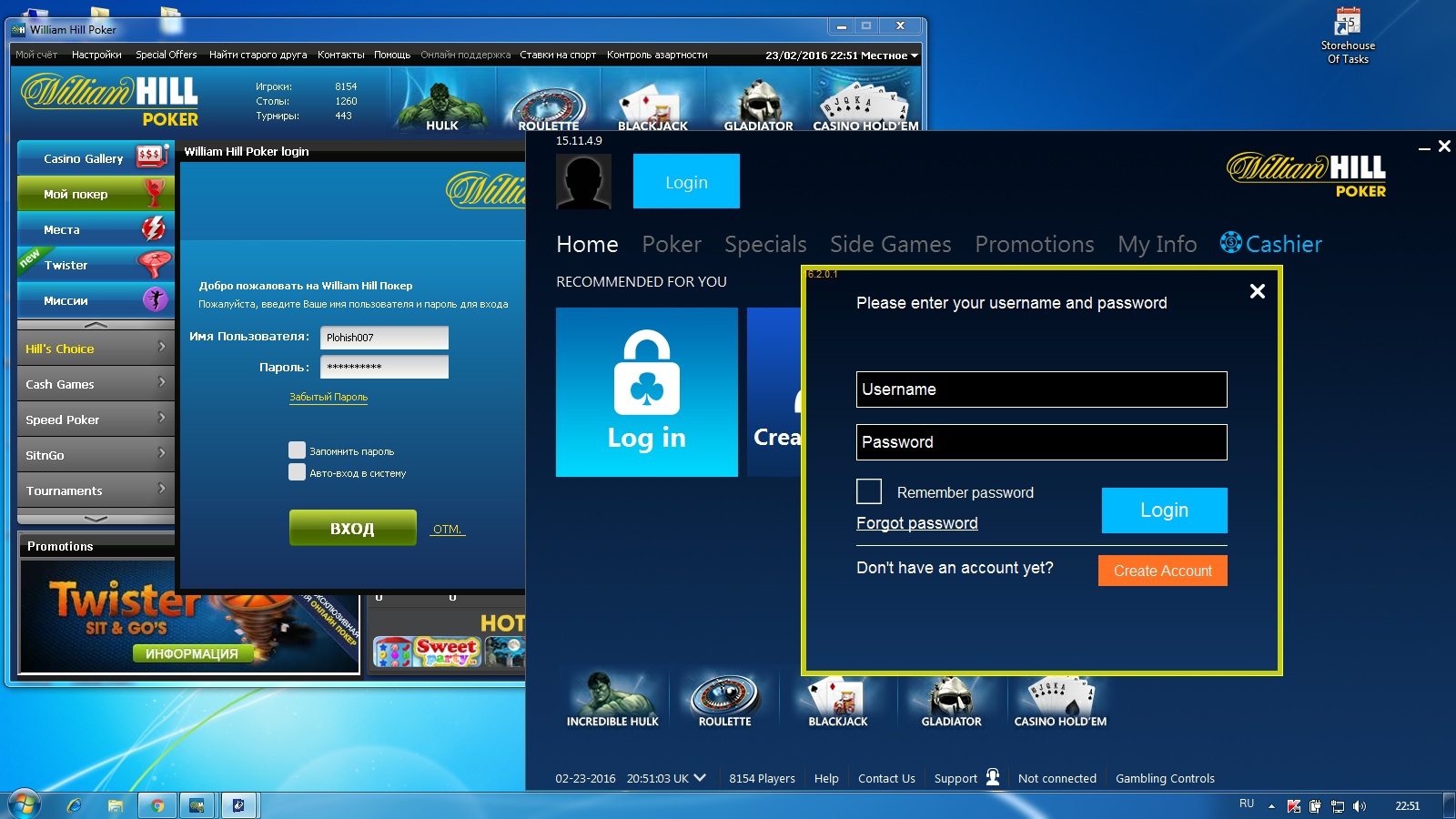Click the Имя Пользователя field with Plohish007
The height and width of the screenshot is (819, 1456).
384,338
